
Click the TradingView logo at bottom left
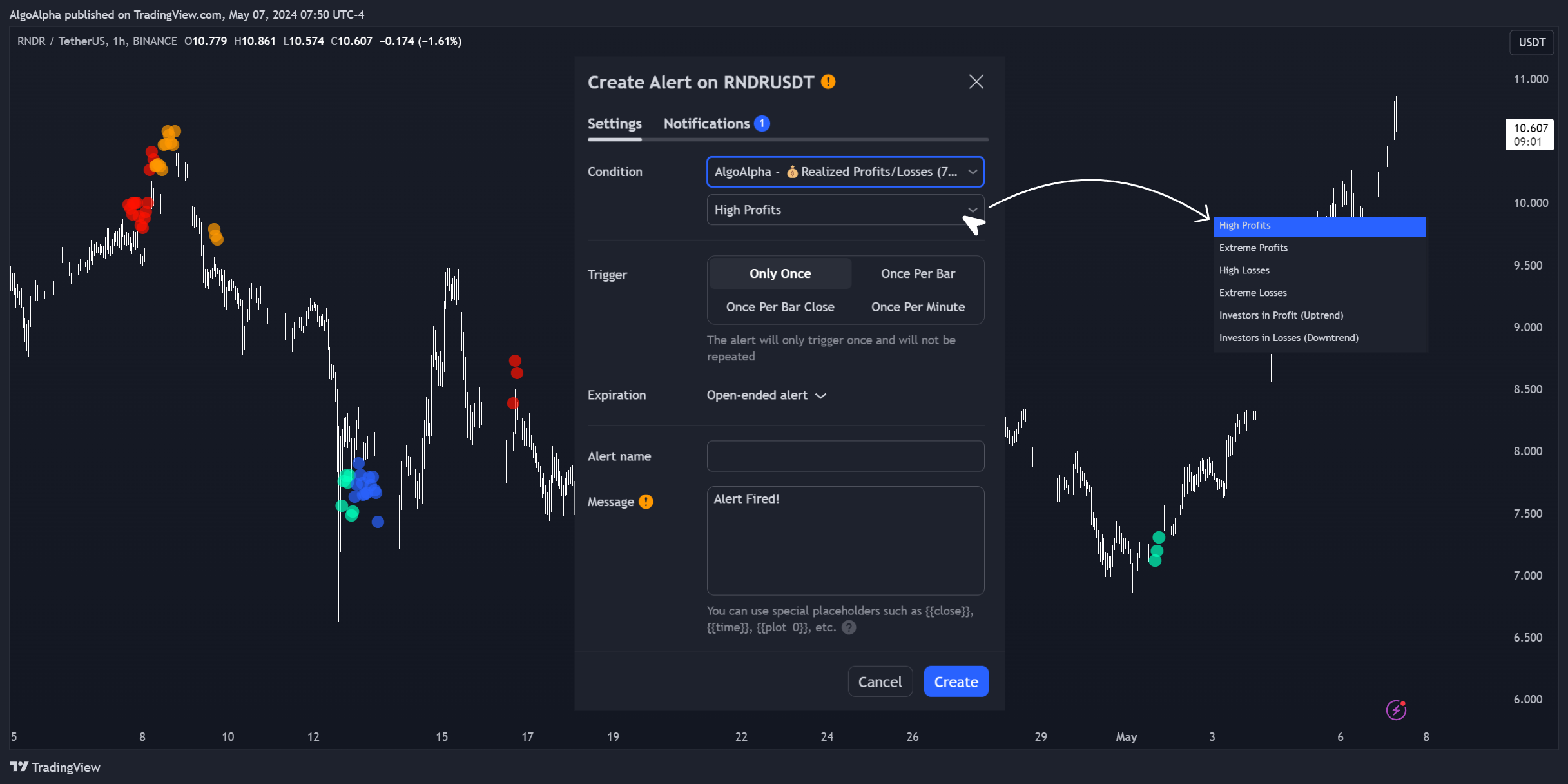55,767
